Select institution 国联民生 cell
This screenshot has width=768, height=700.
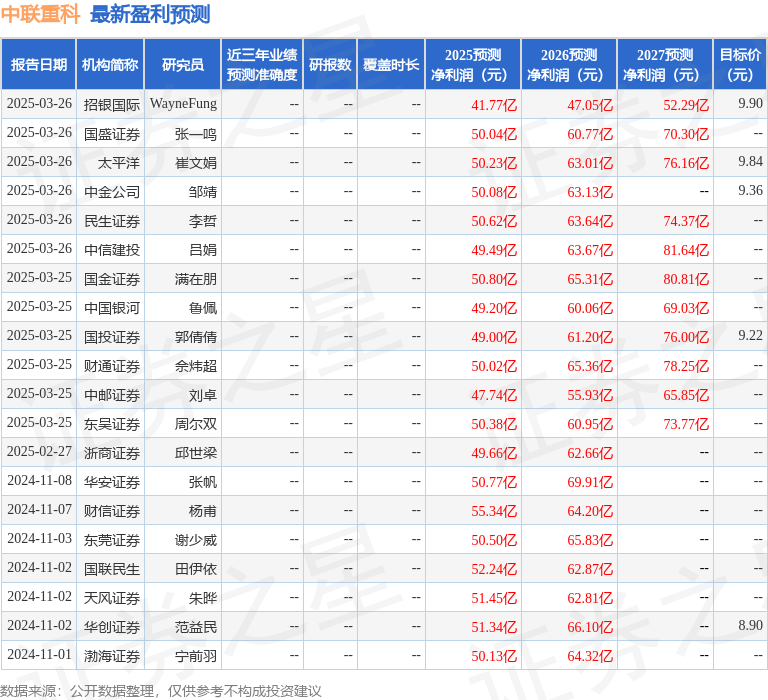[x=112, y=569]
